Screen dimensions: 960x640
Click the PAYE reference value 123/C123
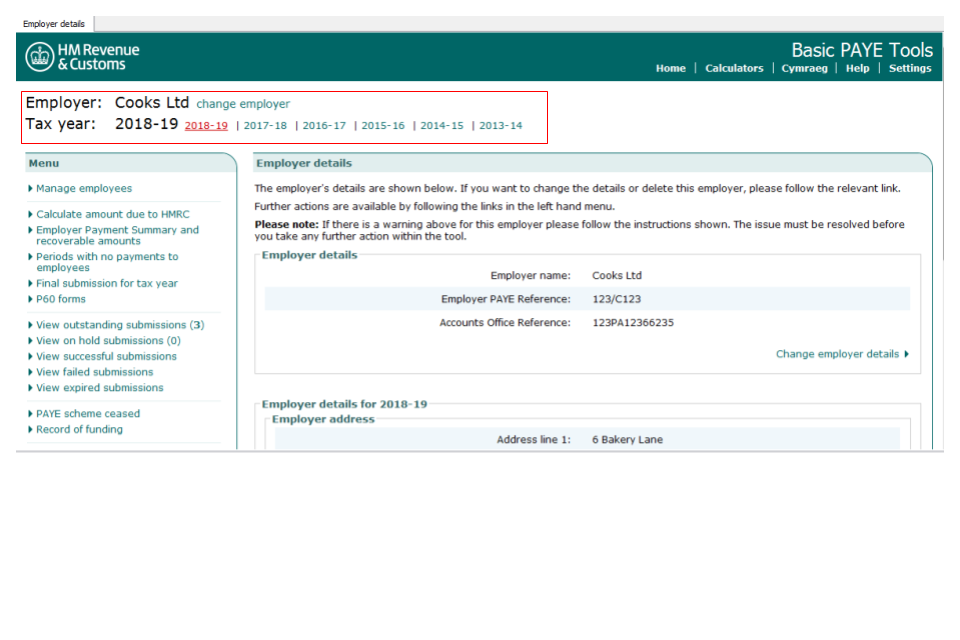point(617,299)
